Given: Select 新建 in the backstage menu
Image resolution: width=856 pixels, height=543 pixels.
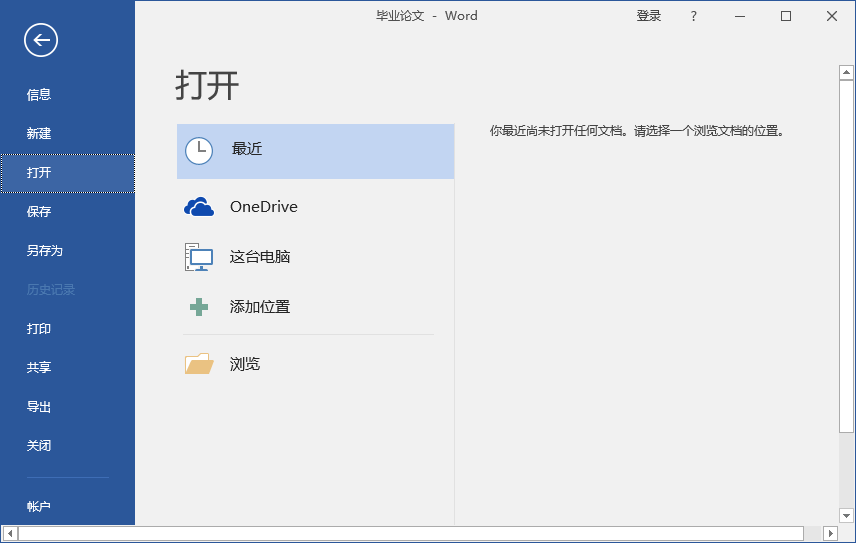Looking at the screenshot, I should (x=39, y=134).
